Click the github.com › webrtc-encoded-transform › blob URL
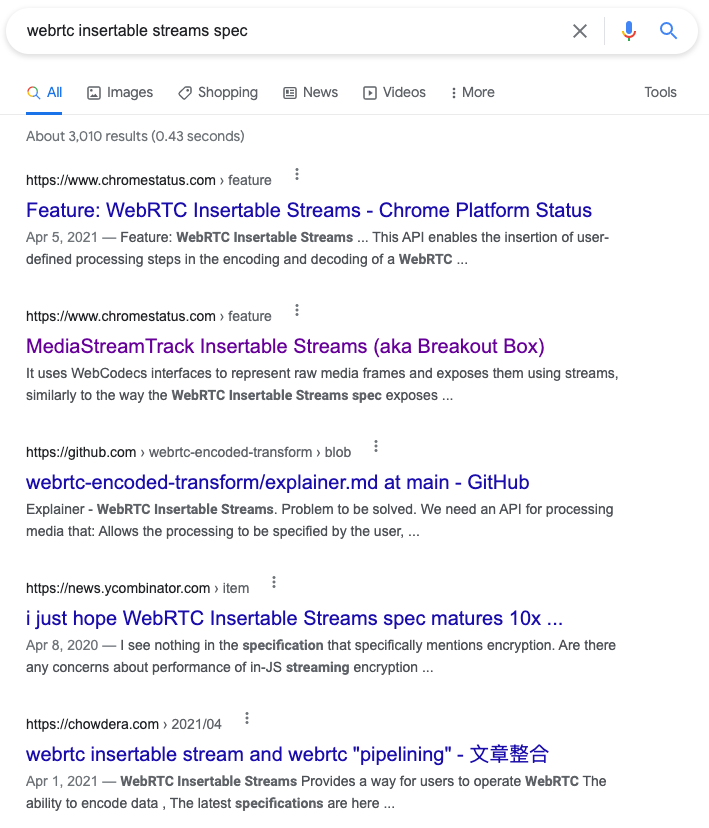 coord(188,453)
